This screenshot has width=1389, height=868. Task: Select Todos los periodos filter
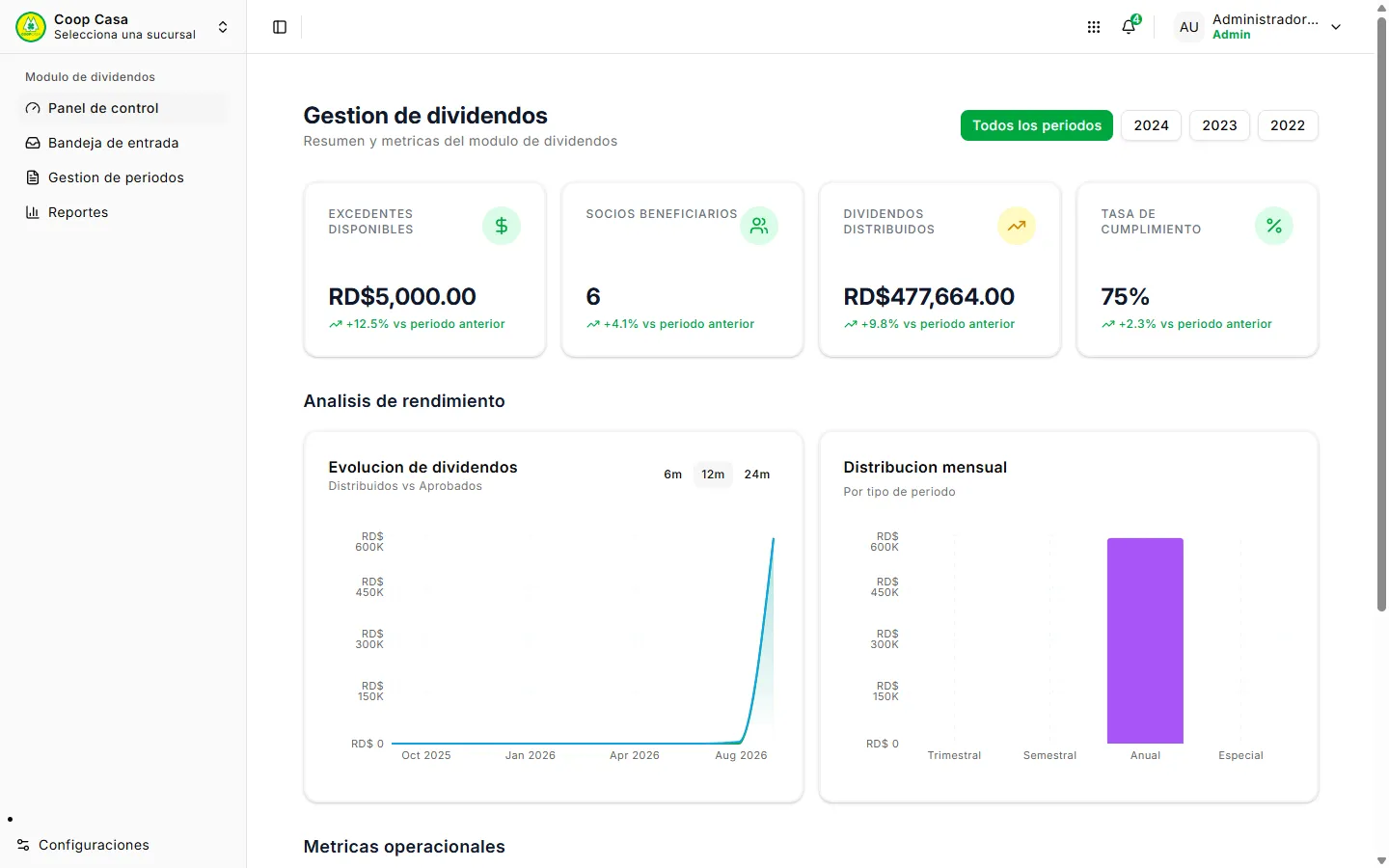point(1037,125)
